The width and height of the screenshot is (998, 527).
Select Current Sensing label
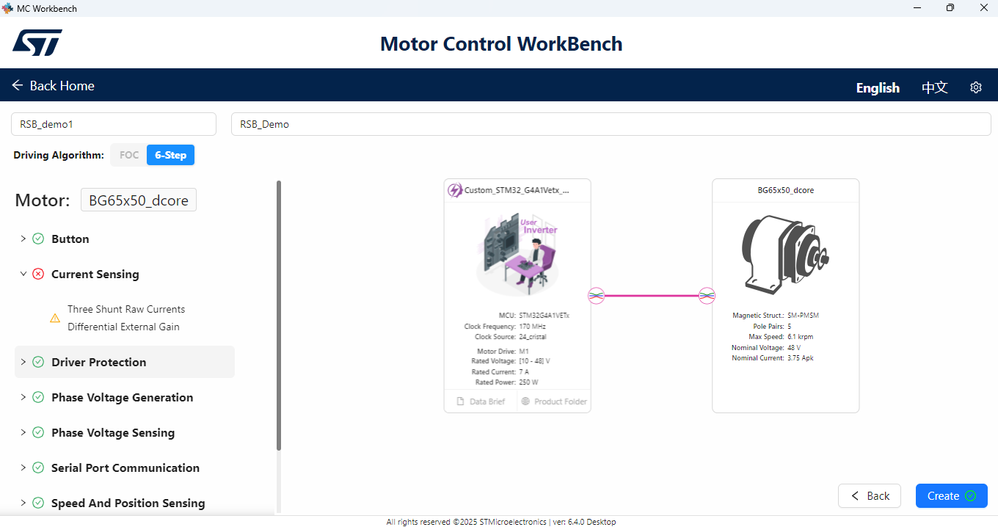pos(95,274)
